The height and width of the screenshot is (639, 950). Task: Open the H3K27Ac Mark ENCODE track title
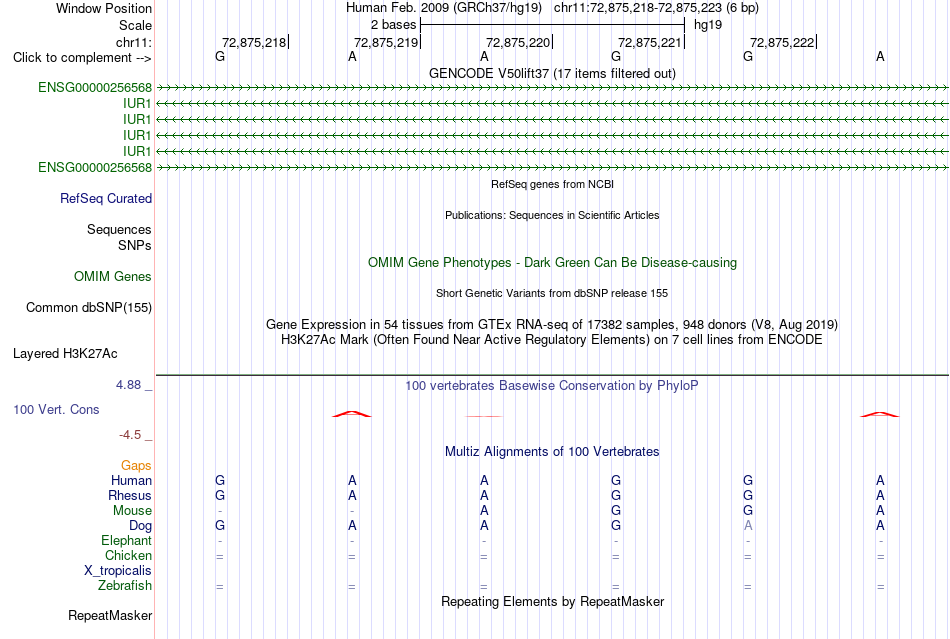tap(552, 340)
